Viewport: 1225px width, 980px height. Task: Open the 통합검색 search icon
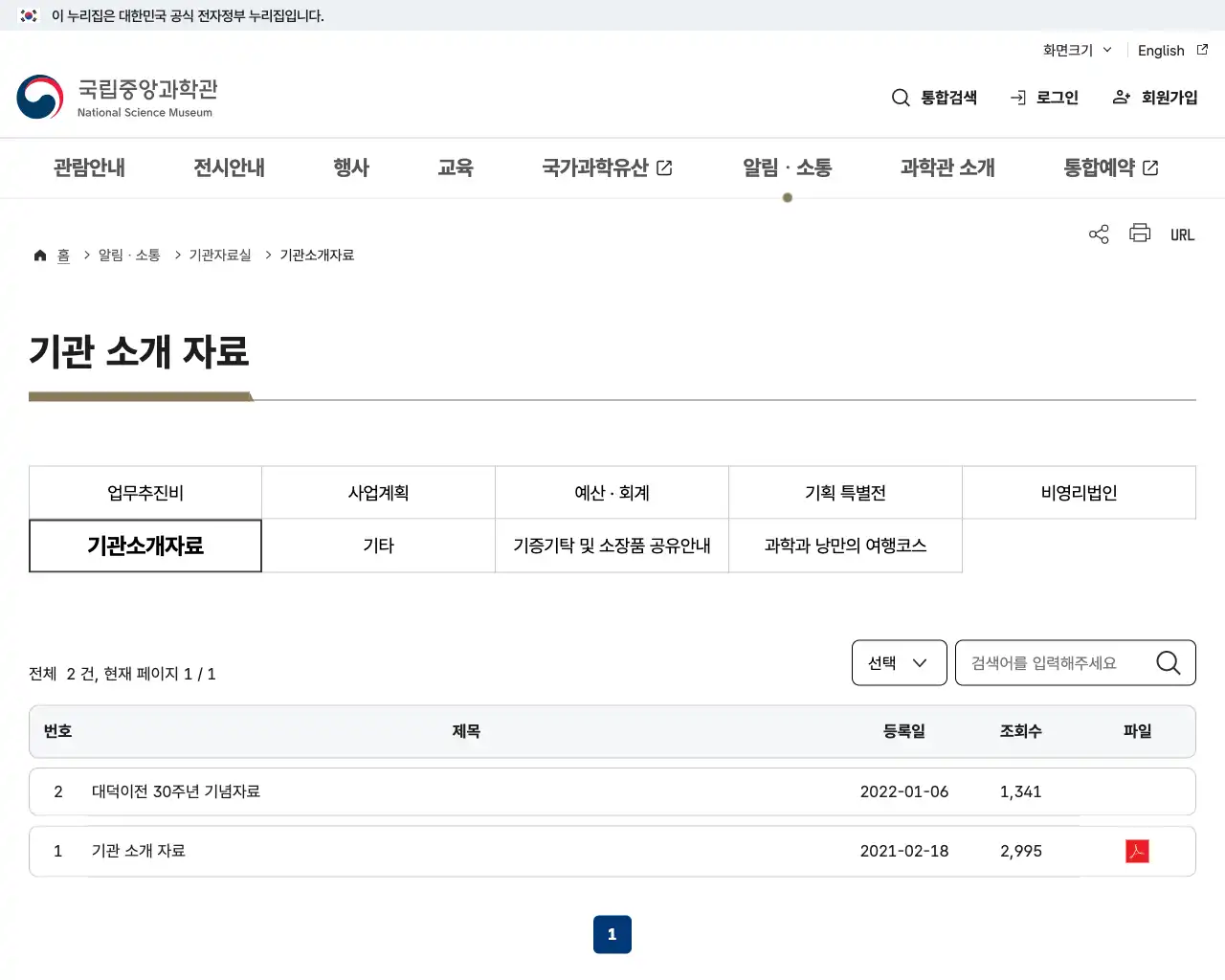pyautogui.click(x=933, y=97)
